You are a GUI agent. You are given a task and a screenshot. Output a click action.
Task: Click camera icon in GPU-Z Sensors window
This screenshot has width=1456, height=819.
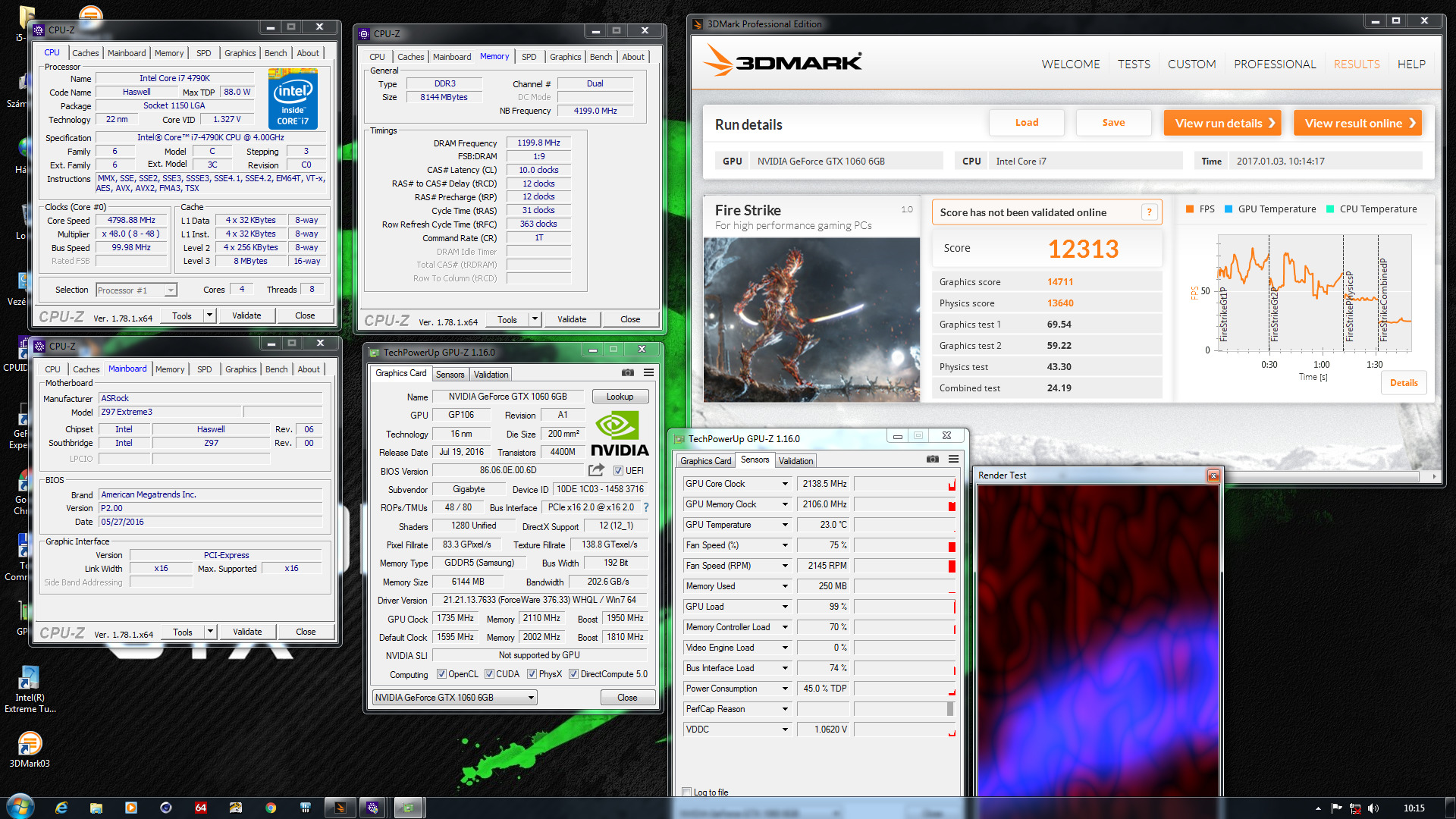[x=933, y=459]
